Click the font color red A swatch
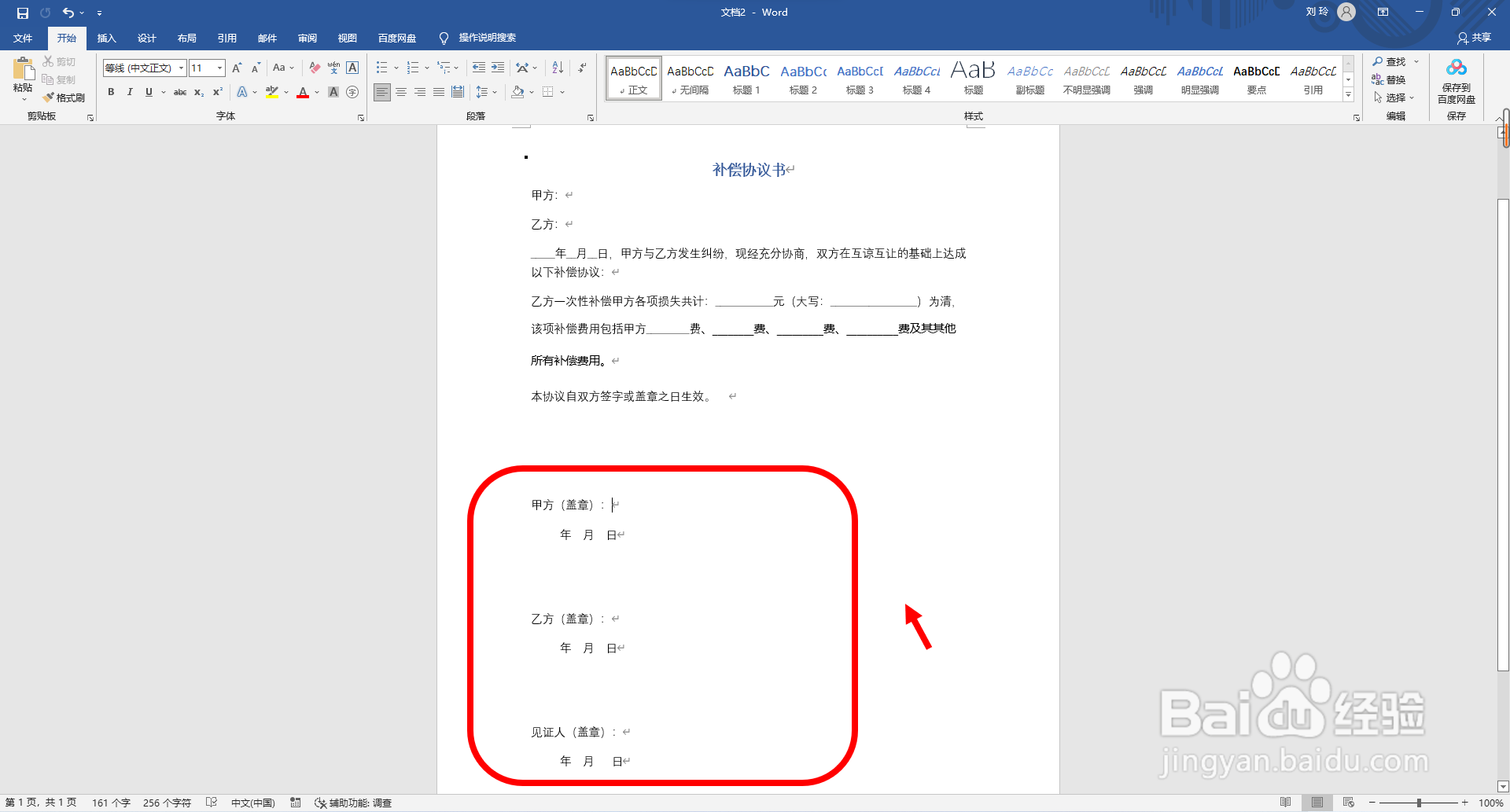The image size is (1510, 812). 303,92
